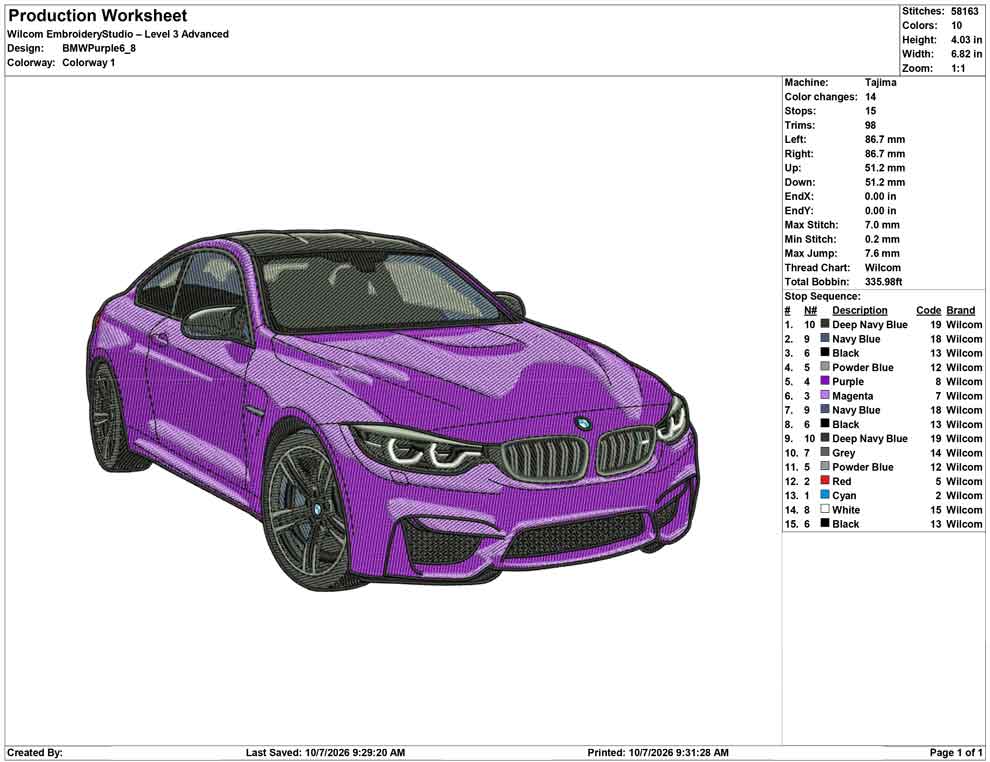990x762 pixels.
Task: Click the Magenta description in stop 6
Action: 852,396
